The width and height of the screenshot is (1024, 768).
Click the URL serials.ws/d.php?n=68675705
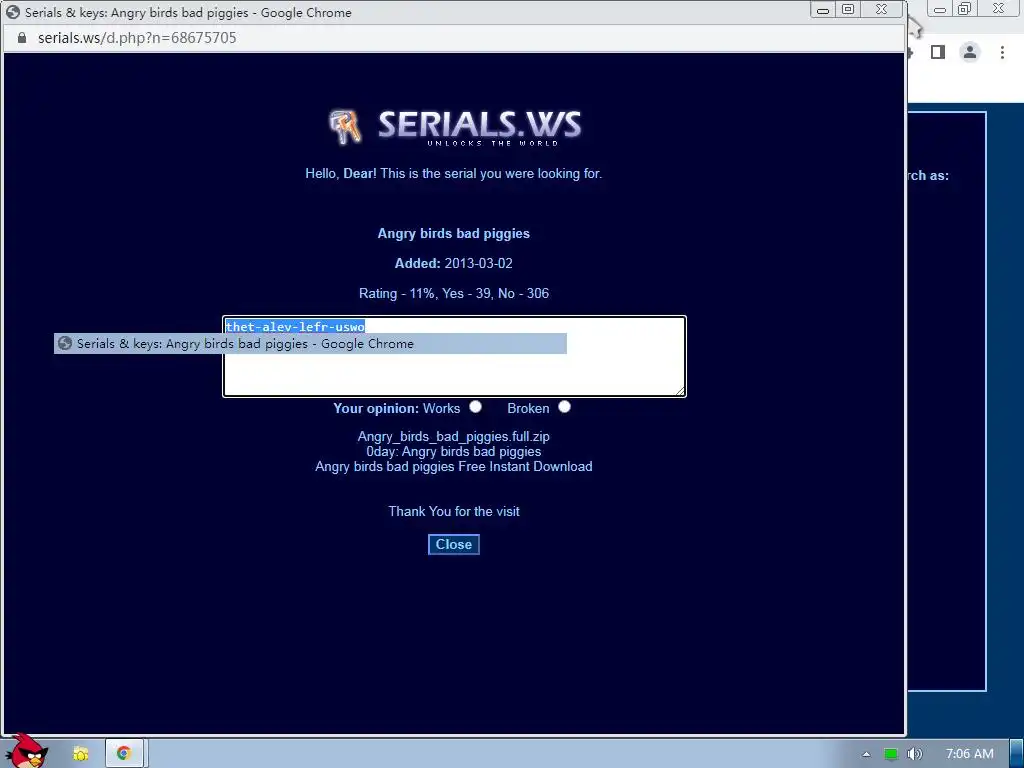[x=137, y=38]
